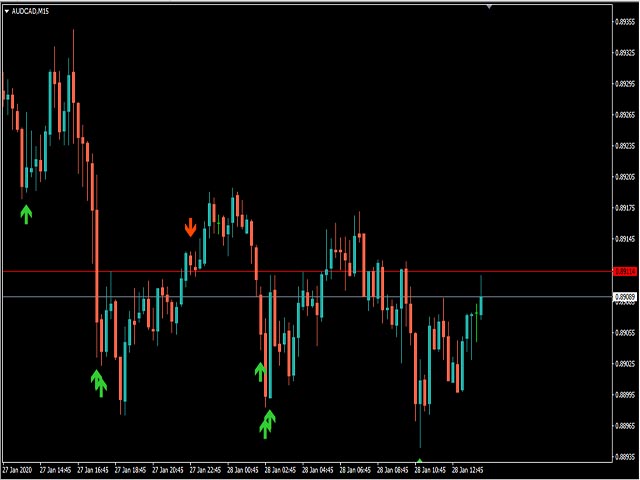Open the AUDCAD,M15 chart menu triangle
This screenshot has height=480, width=640.
tap(7, 11)
